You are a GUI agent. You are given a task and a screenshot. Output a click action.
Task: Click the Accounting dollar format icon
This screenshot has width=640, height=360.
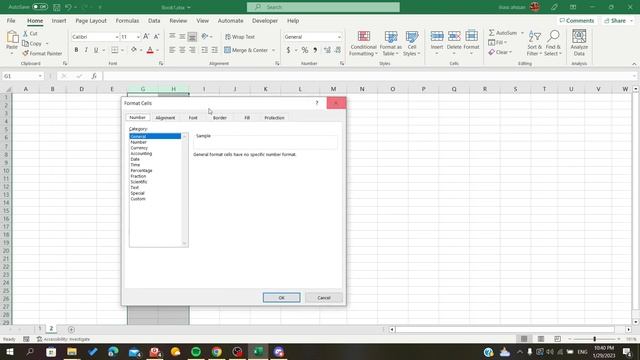pyautogui.click(x=288, y=50)
